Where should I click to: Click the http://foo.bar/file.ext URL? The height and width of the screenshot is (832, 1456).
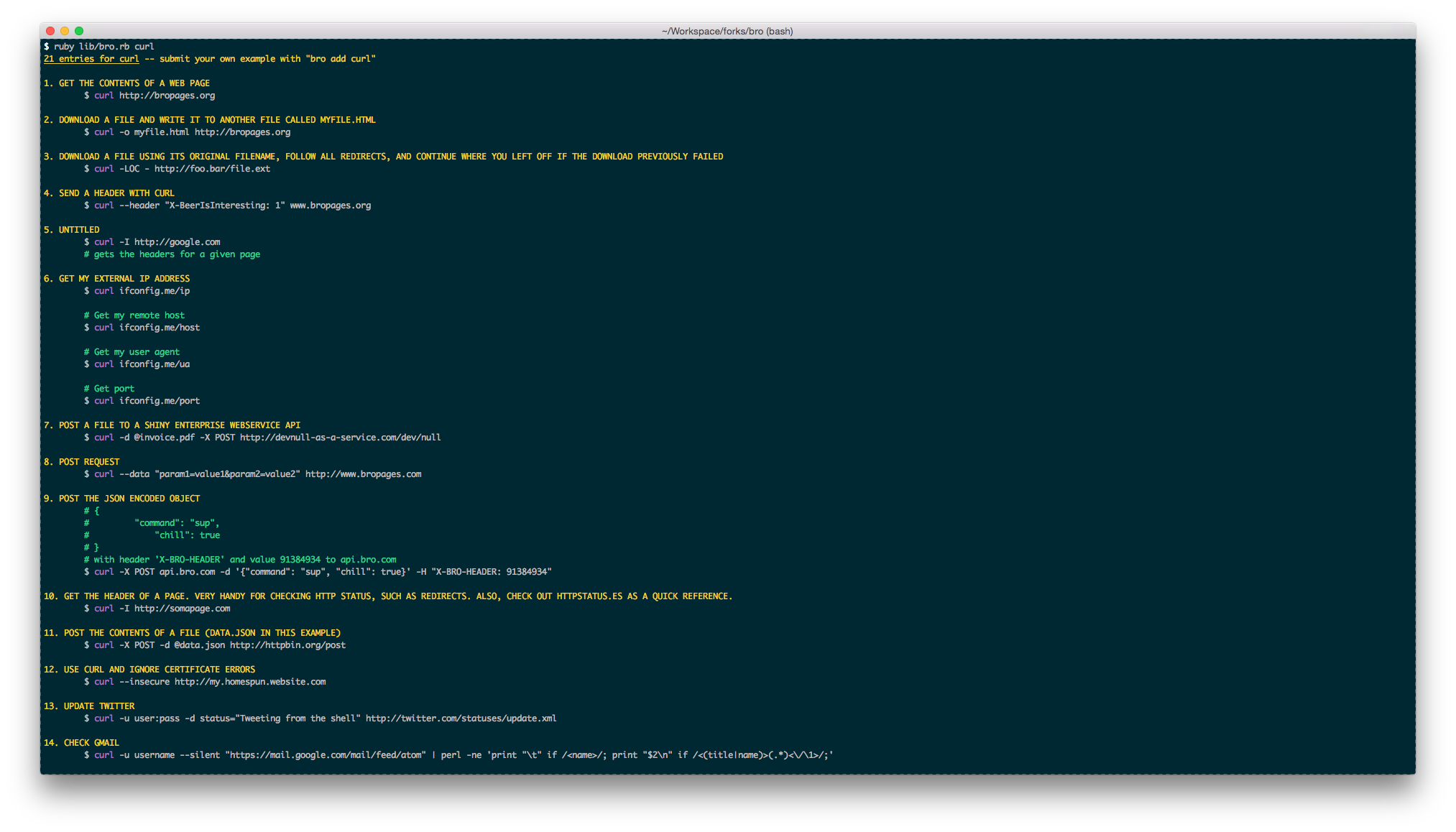(212, 169)
